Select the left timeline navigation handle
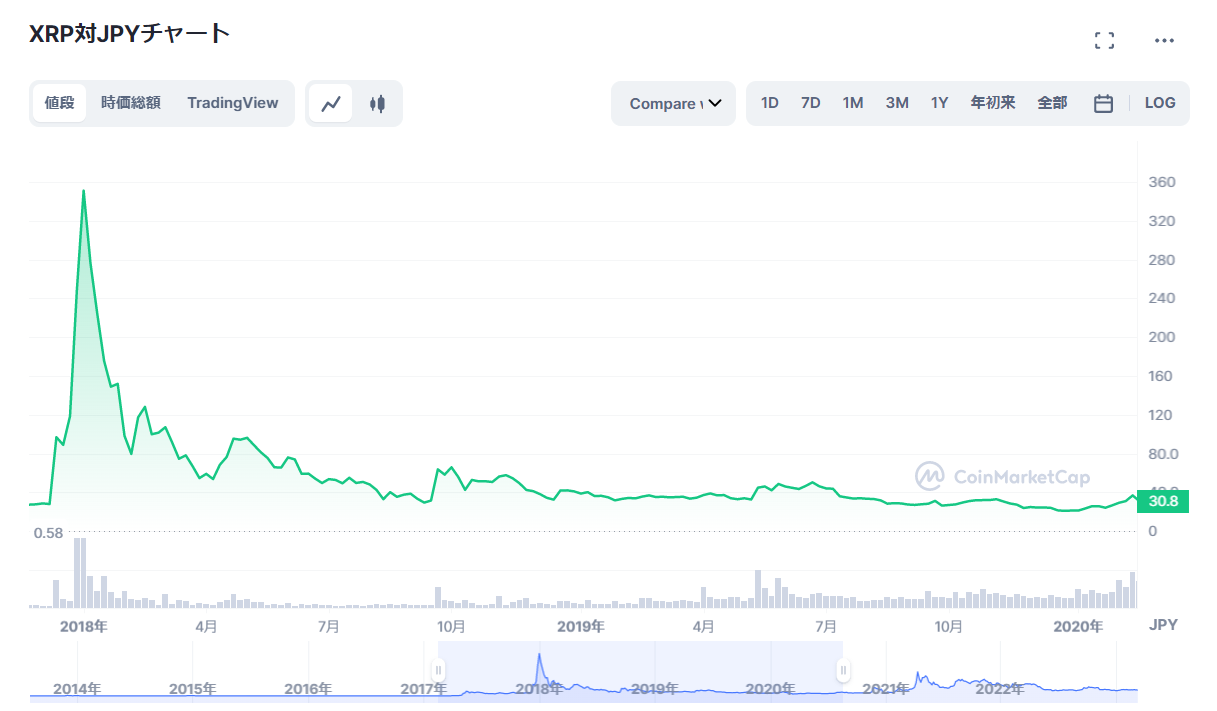This screenshot has width=1217, height=711. (438, 668)
